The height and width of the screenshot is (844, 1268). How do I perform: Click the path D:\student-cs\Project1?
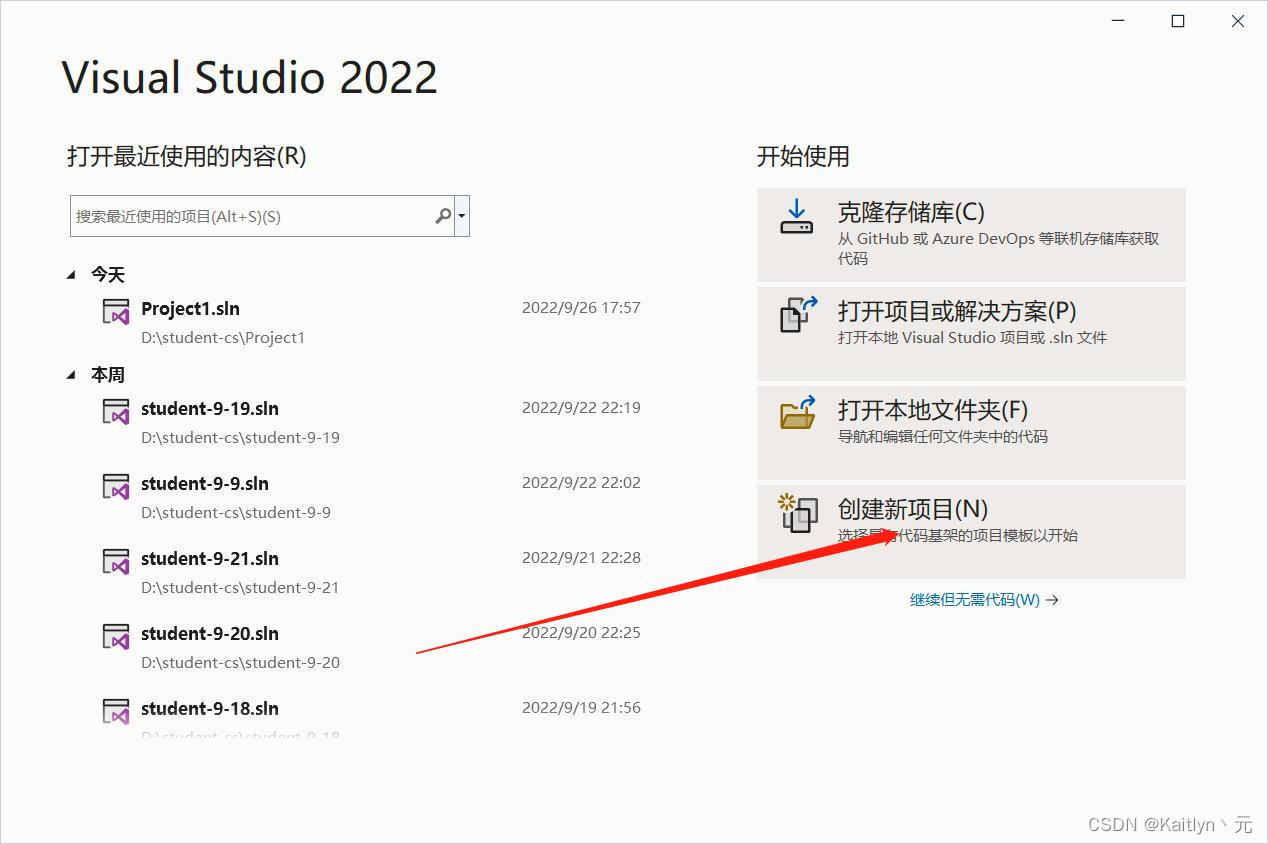coord(223,338)
